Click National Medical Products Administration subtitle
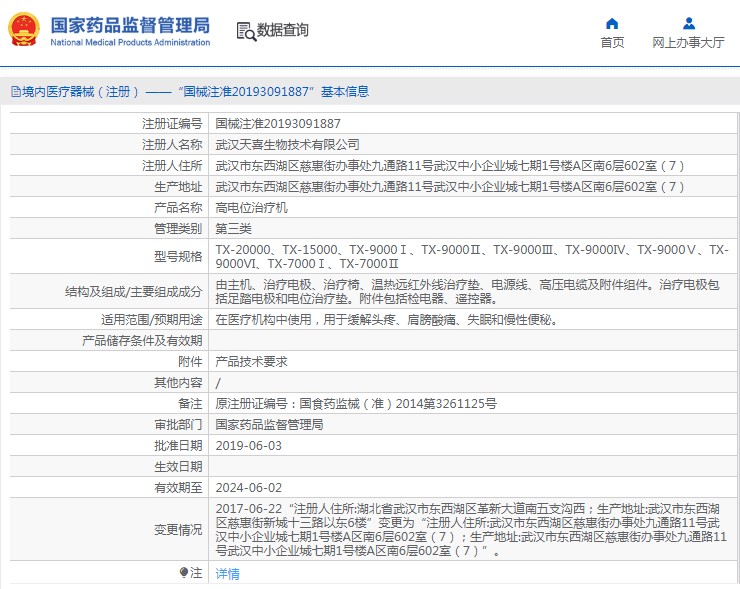This screenshot has width=740, height=589. pos(130,42)
